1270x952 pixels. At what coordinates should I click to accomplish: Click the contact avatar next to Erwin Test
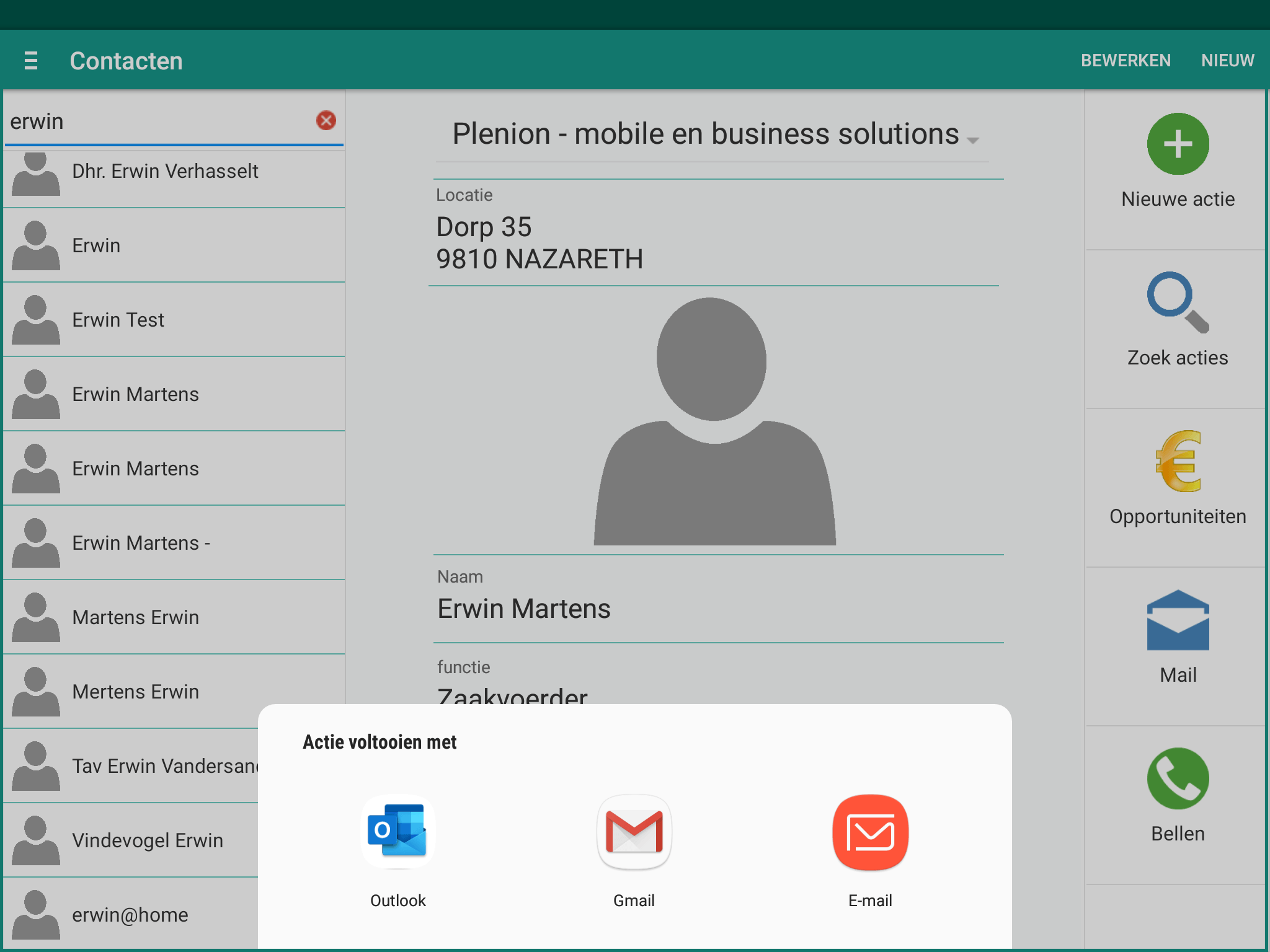[x=35, y=319]
